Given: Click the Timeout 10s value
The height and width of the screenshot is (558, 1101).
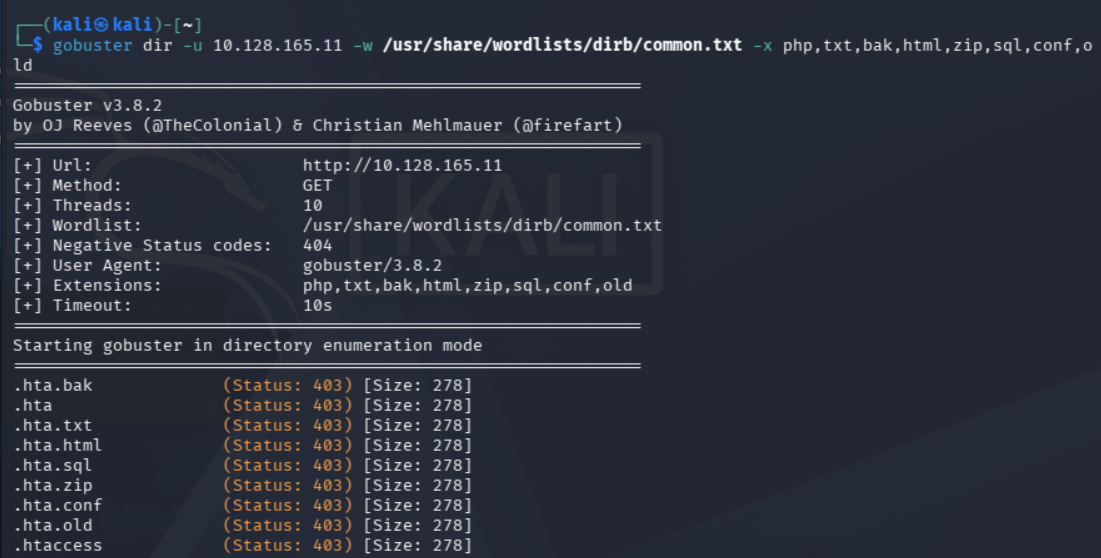Looking at the screenshot, I should coord(317,306).
